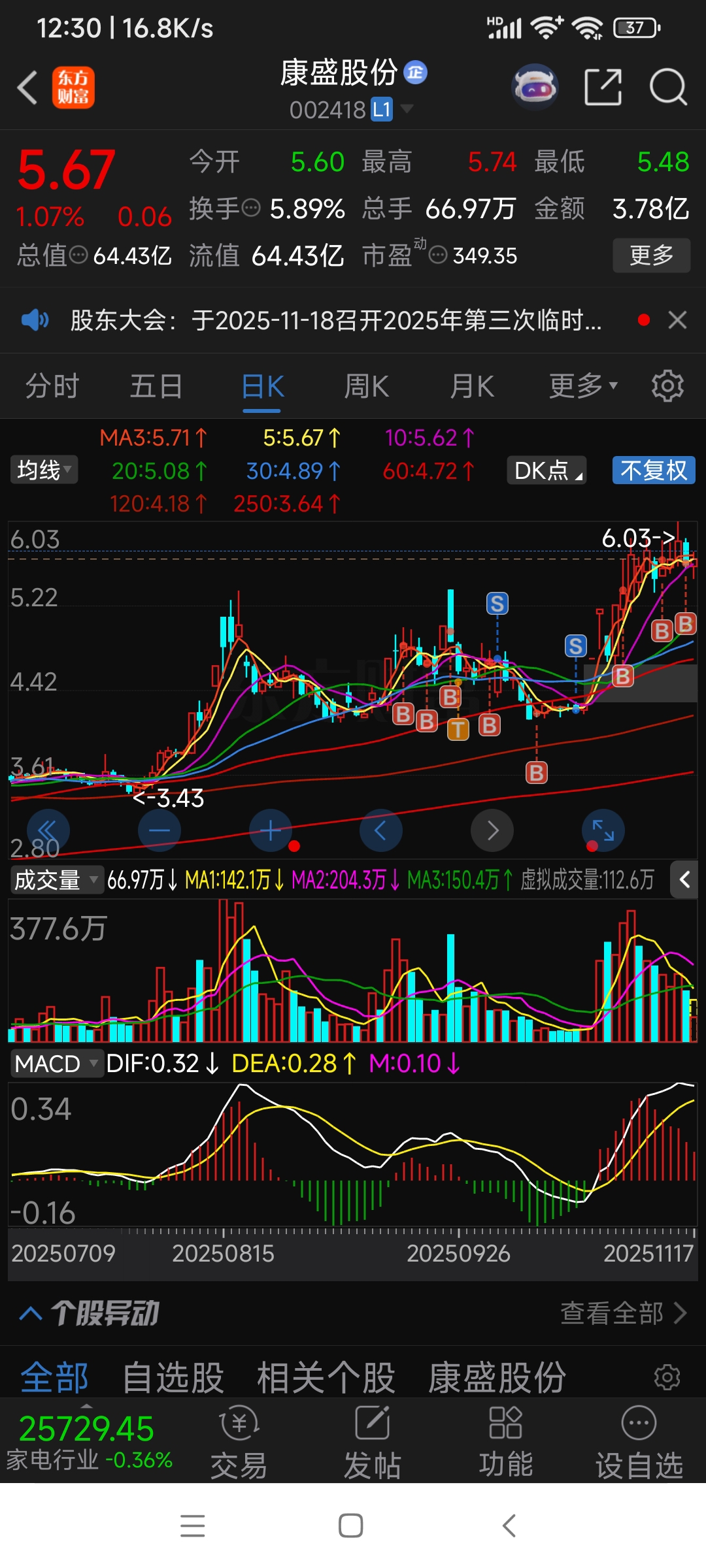706x1568 pixels.
Task: Open 均线 indicator dropdown
Action: coord(44,470)
